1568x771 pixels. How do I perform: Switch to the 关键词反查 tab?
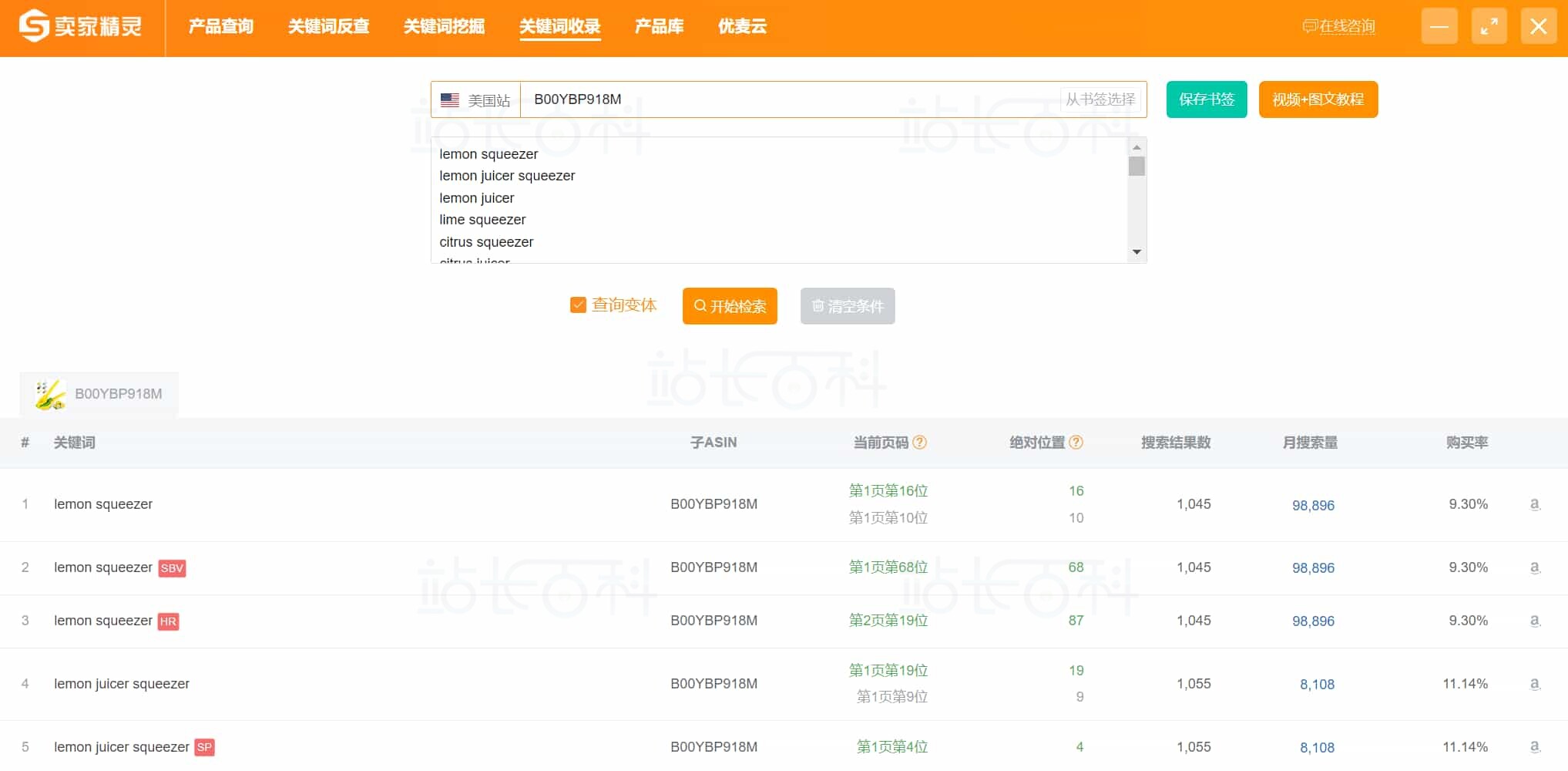(329, 27)
